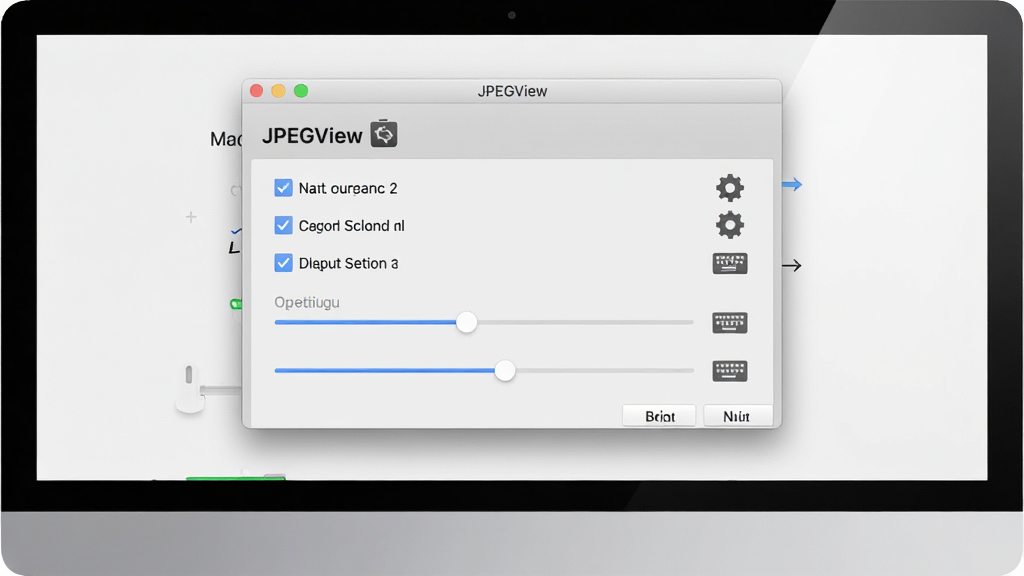Viewport: 1024px width, 576px height.
Task: Click the green zoom window button
Action: point(301,91)
